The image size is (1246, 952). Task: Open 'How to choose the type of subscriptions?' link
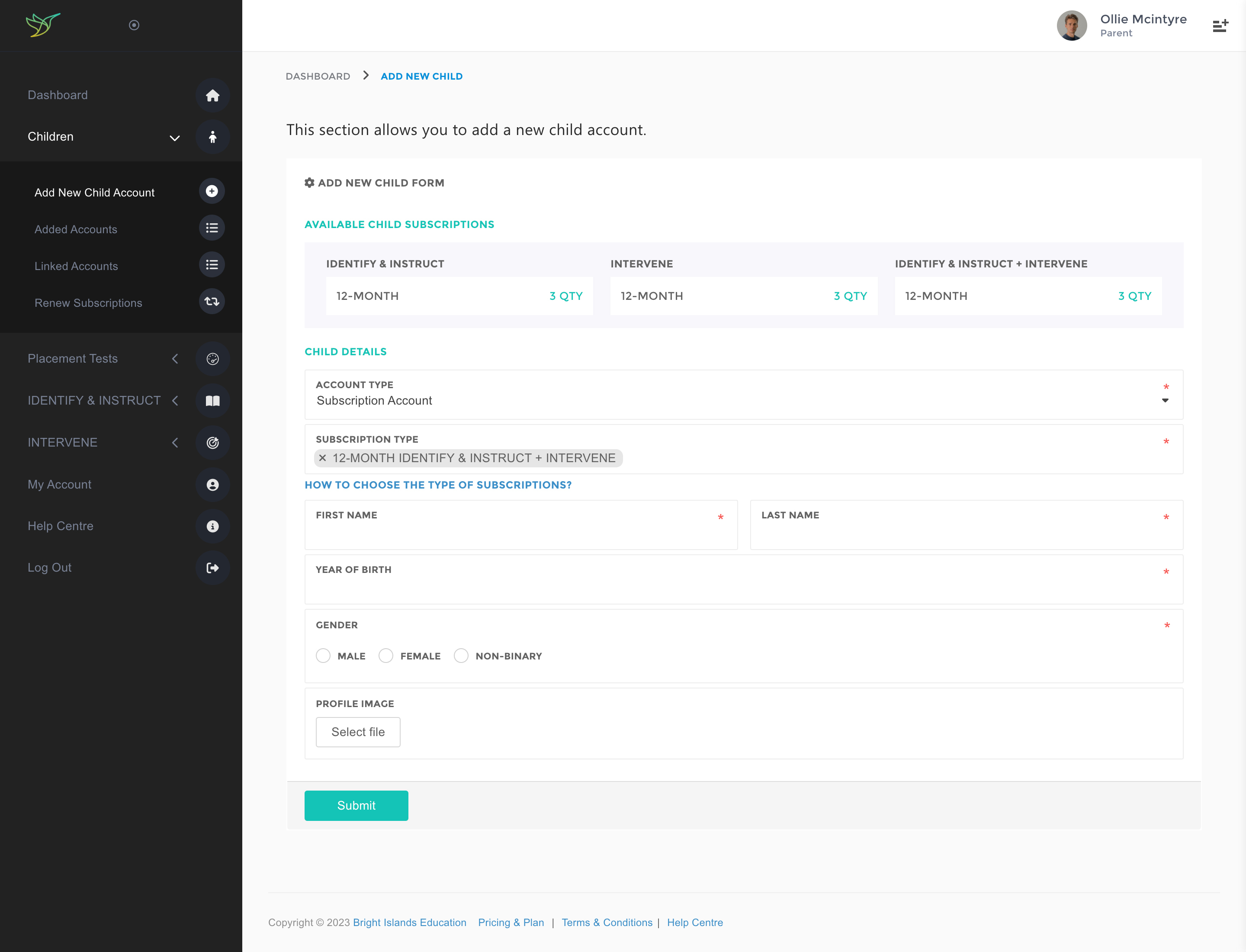[438, 485]
